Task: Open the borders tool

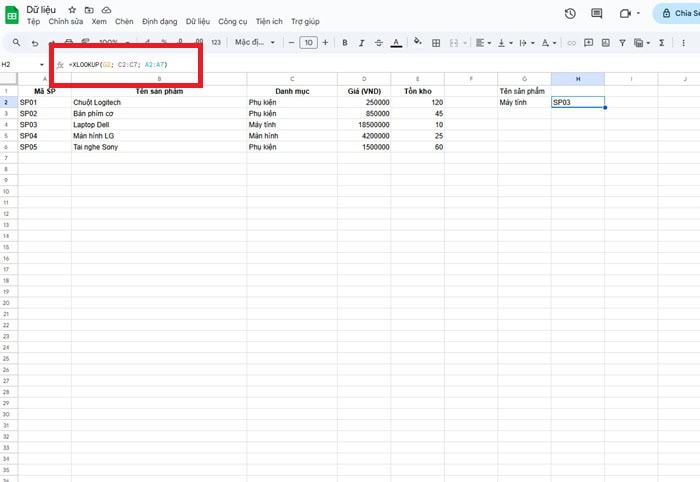Action: [x=436, y=43]
